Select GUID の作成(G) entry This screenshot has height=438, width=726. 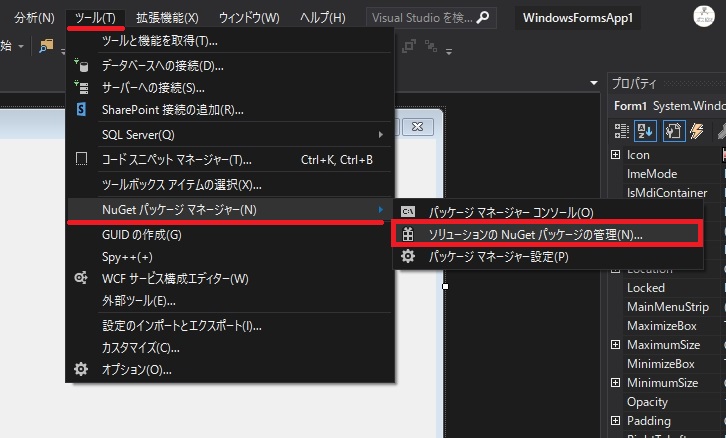point(230,235)
